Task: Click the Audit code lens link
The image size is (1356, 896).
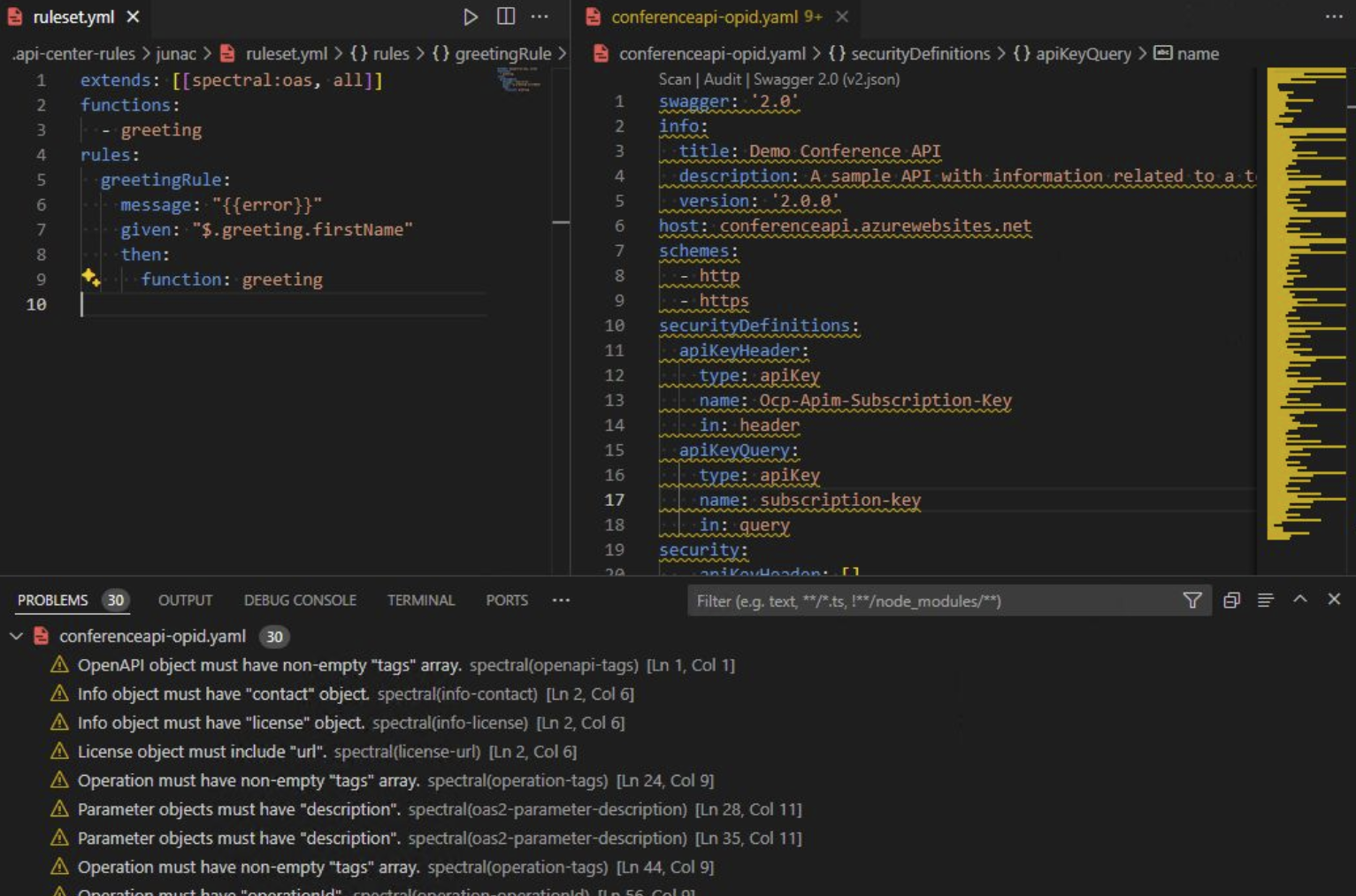Action: (x=722, y=80)
